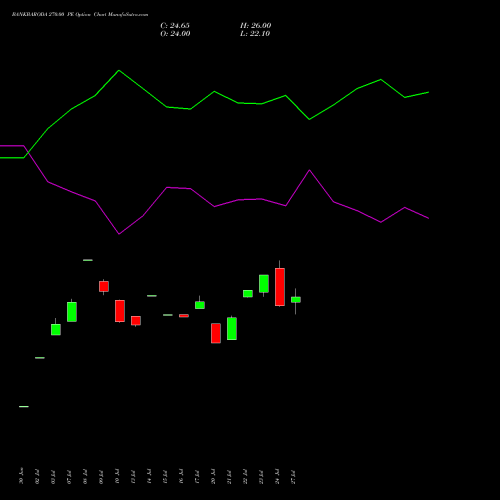
Task: Click the high value "H: 26.00"
Action: pyautogui.click(x=256, y=26)
